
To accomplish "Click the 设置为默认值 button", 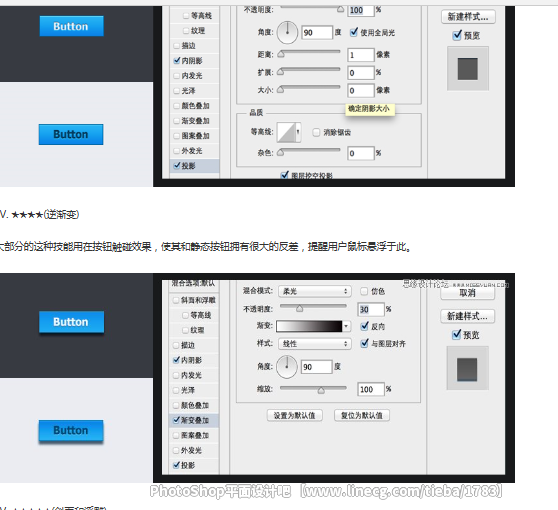I will click(295, 415).
